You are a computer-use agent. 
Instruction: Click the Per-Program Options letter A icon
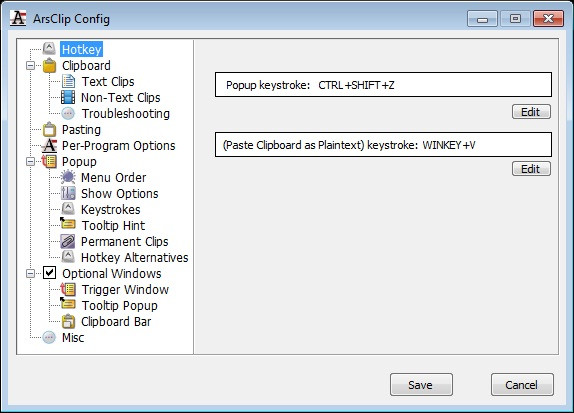click(x=49, y=145)
